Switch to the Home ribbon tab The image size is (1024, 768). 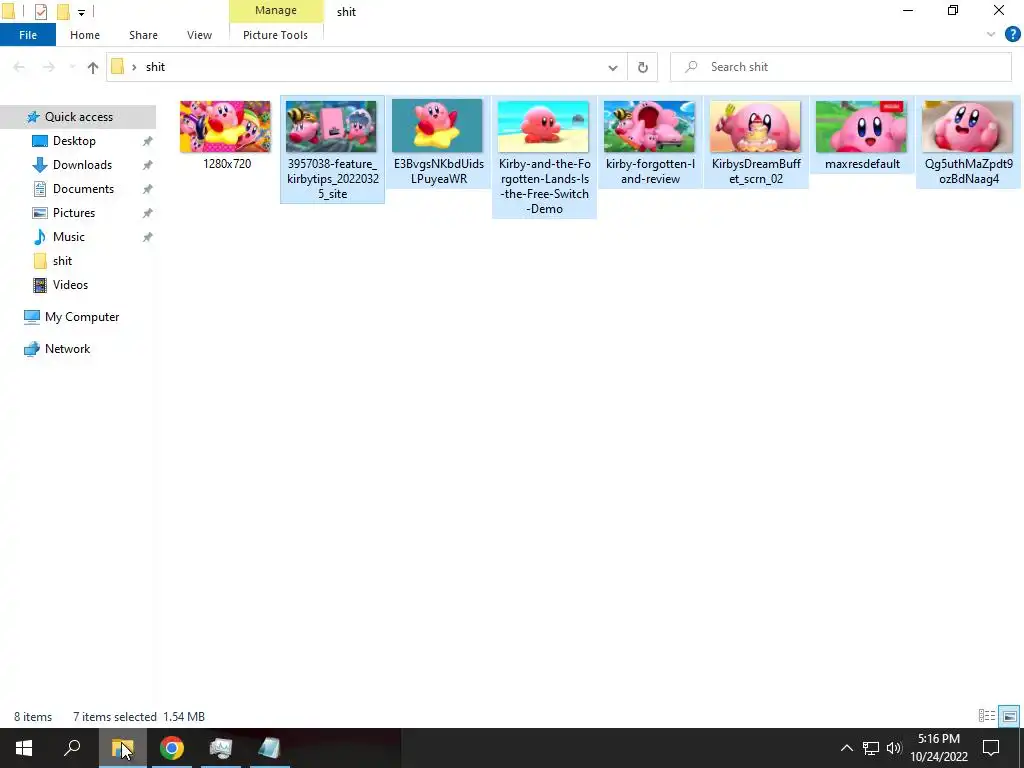pos(85,35)
